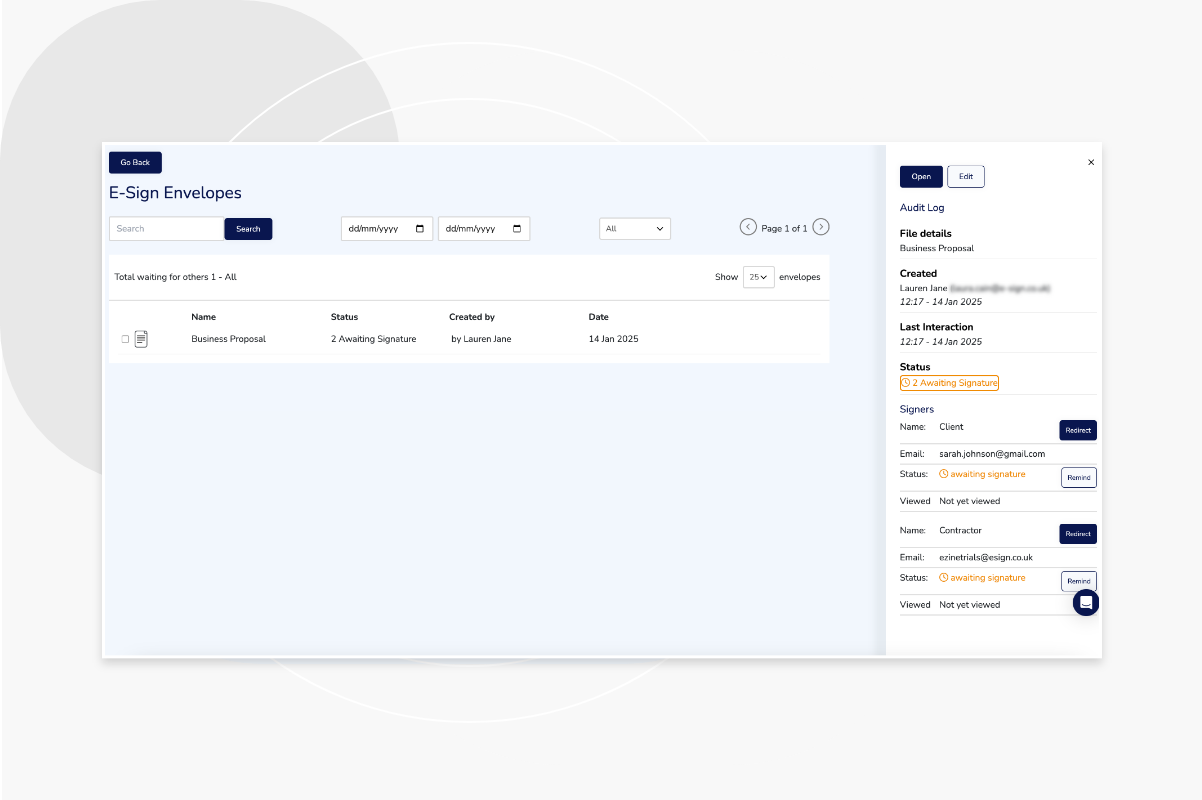
Task: Click the Created by column header
Action: click(x=472, y=317)
